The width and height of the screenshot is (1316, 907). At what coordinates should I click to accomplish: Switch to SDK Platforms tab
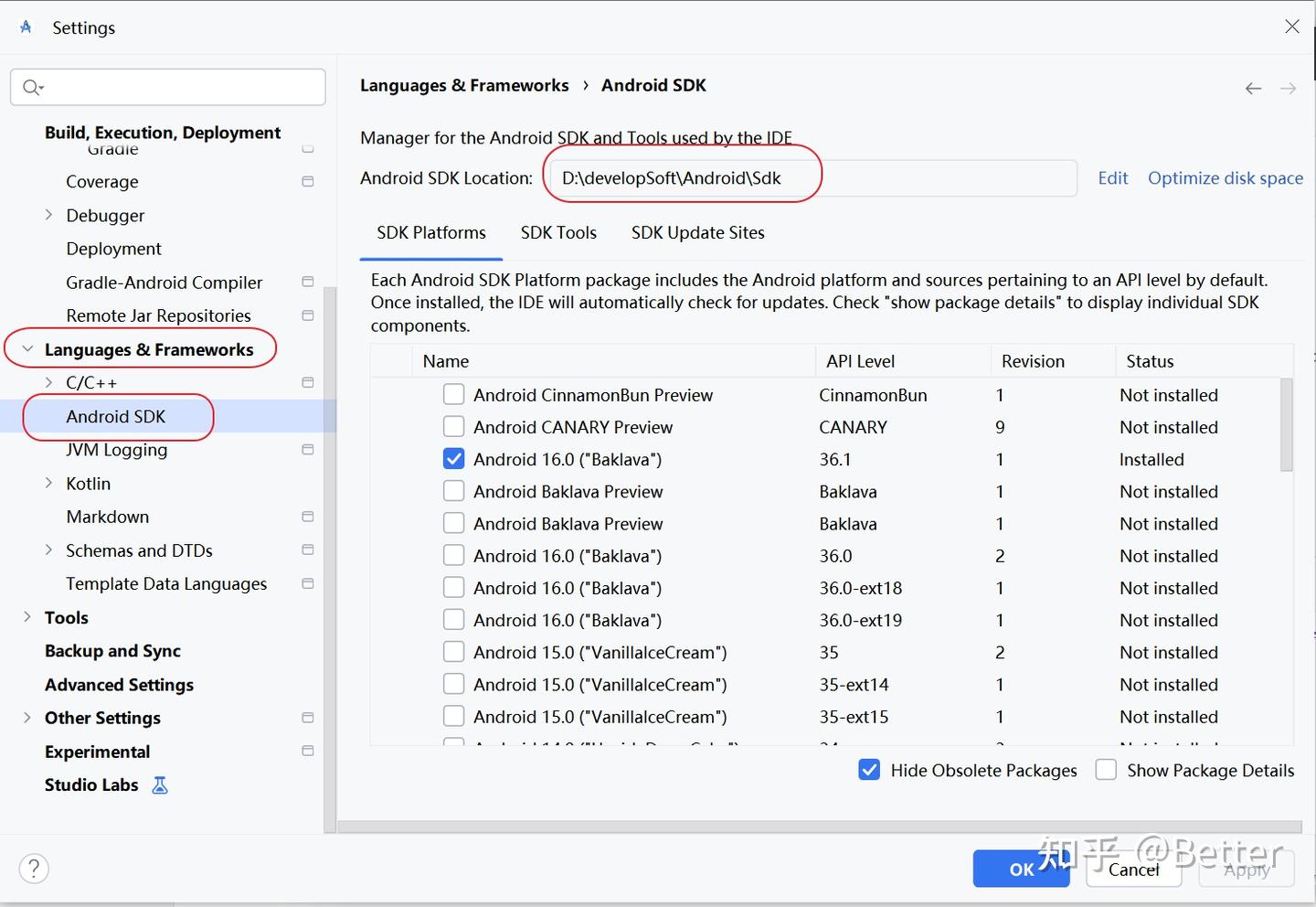tap(431, 233)
